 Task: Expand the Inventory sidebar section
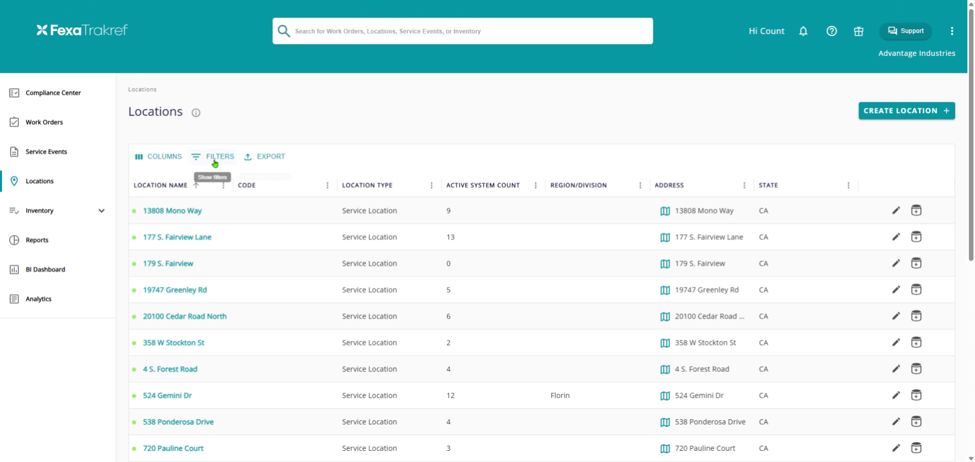coord(102,211)
